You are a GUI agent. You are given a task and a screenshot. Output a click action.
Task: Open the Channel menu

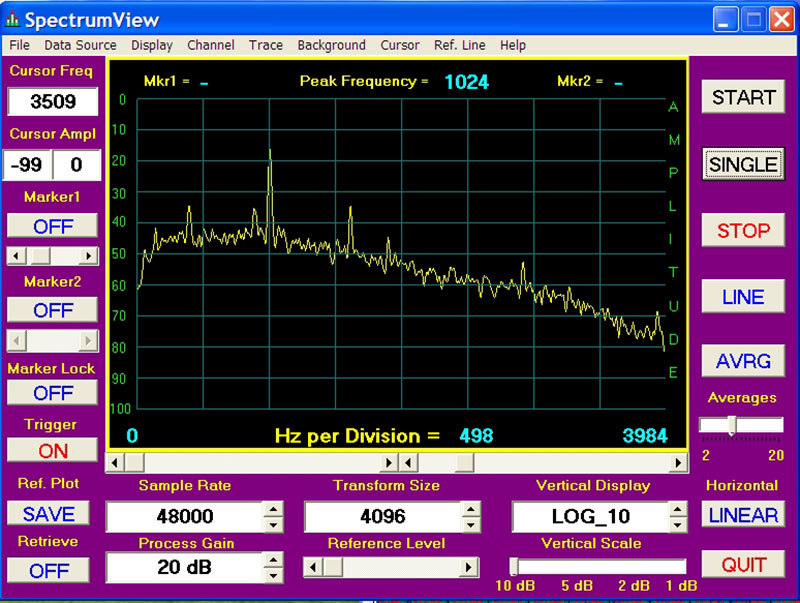[x=211, y=45]
